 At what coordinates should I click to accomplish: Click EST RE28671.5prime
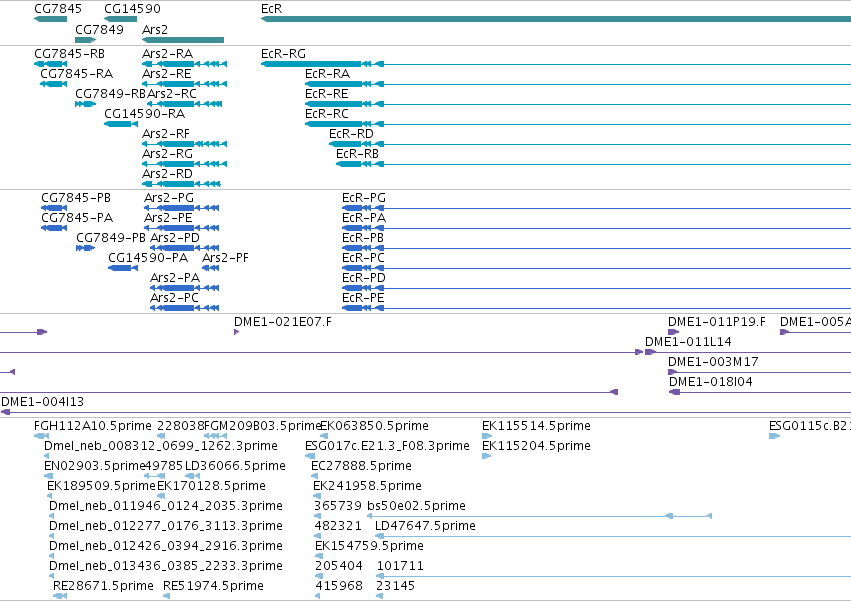coord(103,586)
